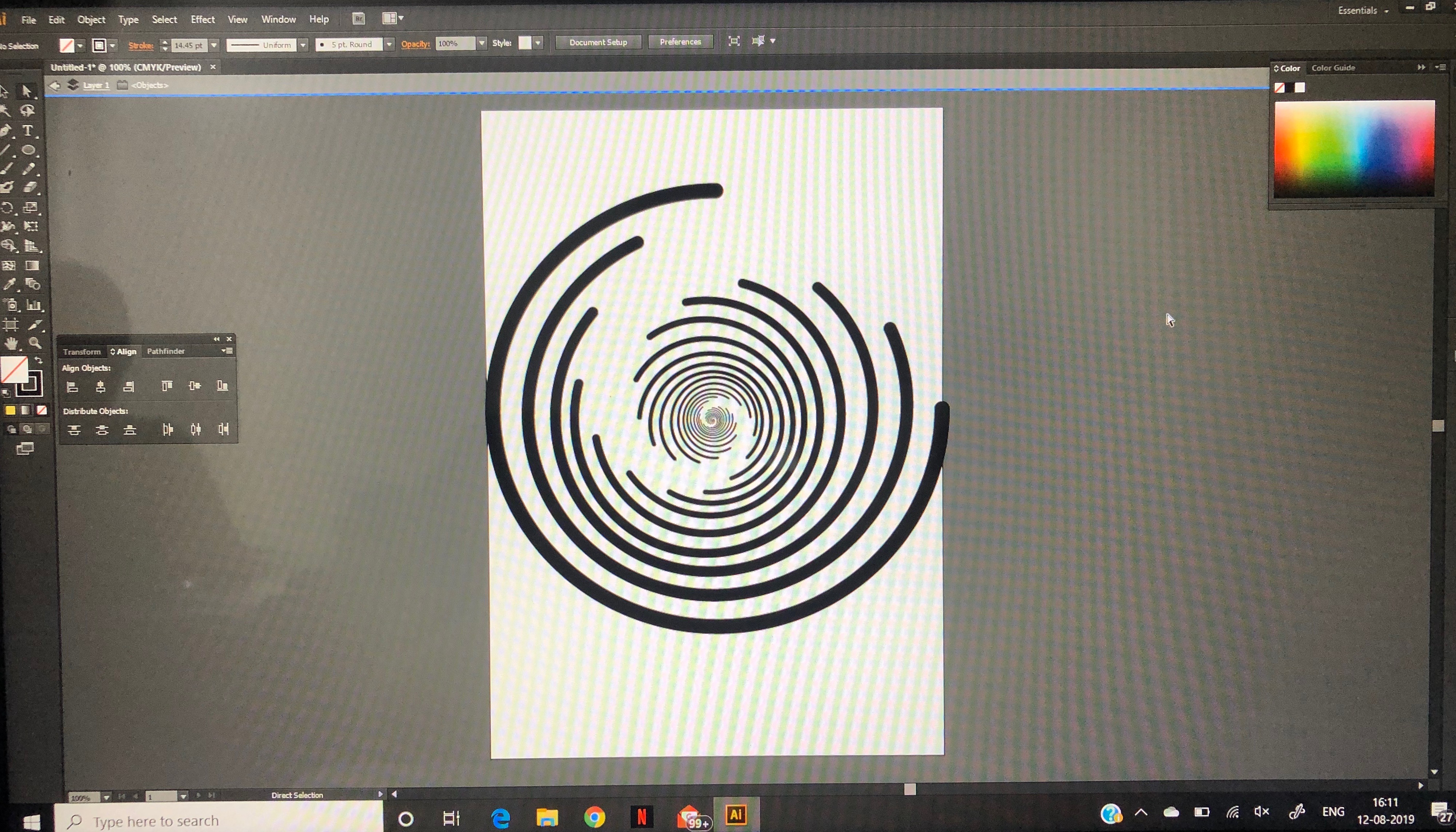Open the 5 pt. Round brush dropdown
Viewport: 1456px width, 832px height.
pyautogui.click(x=389, y=45)
